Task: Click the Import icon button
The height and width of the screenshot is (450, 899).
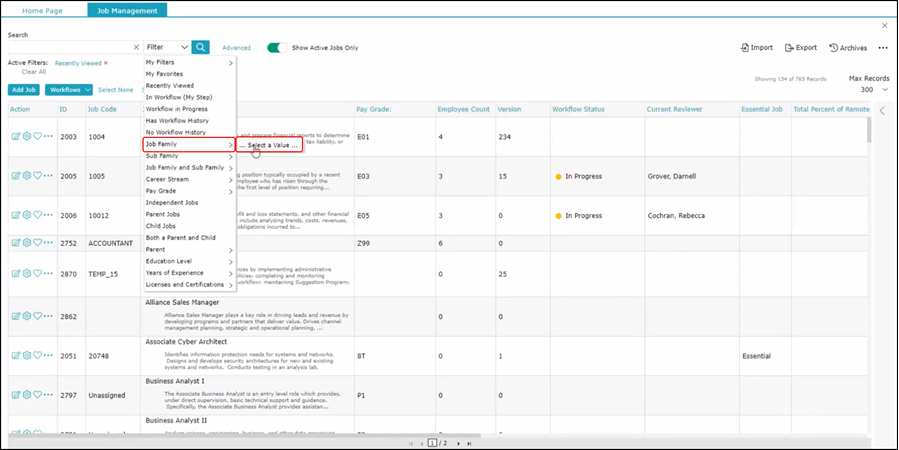Action: pos(757,47)
